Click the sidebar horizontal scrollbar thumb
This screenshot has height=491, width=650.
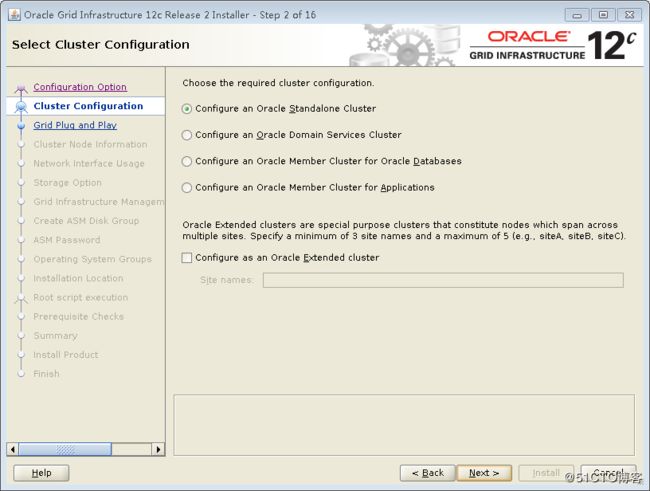click(65, 449)
